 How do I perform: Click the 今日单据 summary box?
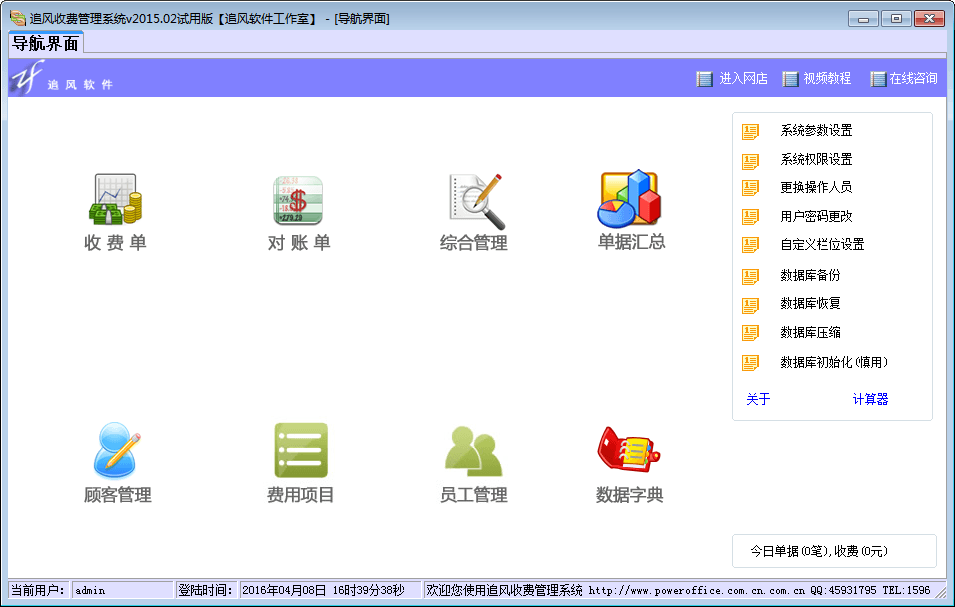833,551
